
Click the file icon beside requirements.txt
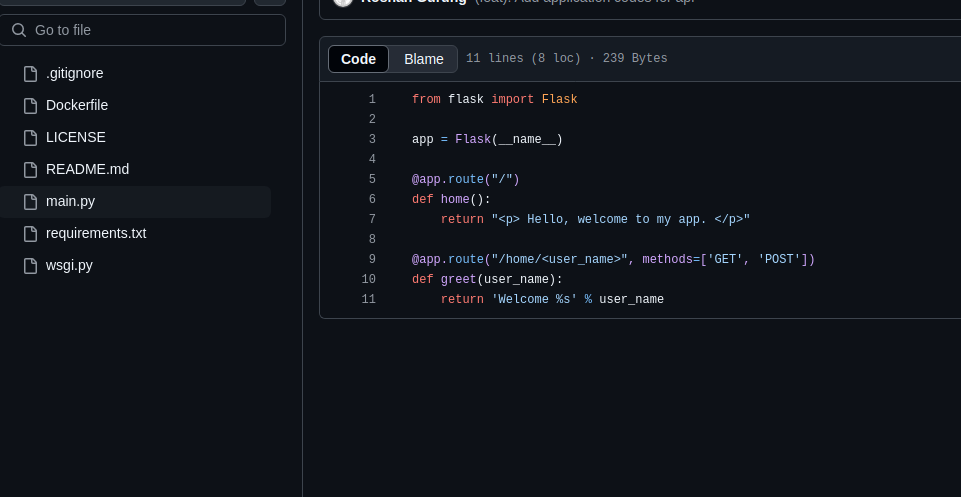[30, 234]
